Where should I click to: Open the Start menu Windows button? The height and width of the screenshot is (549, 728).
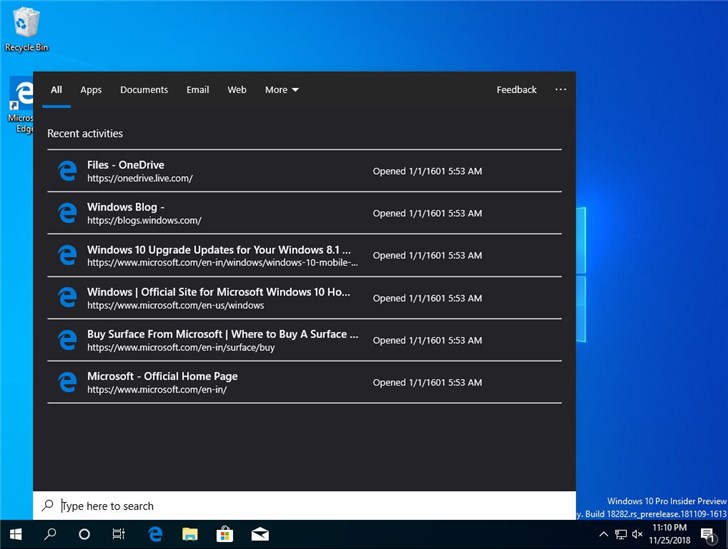16,534
